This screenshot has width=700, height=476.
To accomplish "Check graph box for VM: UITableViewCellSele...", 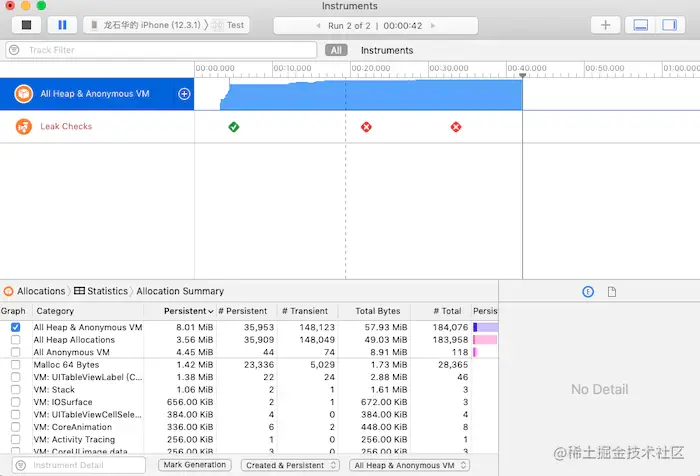I will [15, 415].
